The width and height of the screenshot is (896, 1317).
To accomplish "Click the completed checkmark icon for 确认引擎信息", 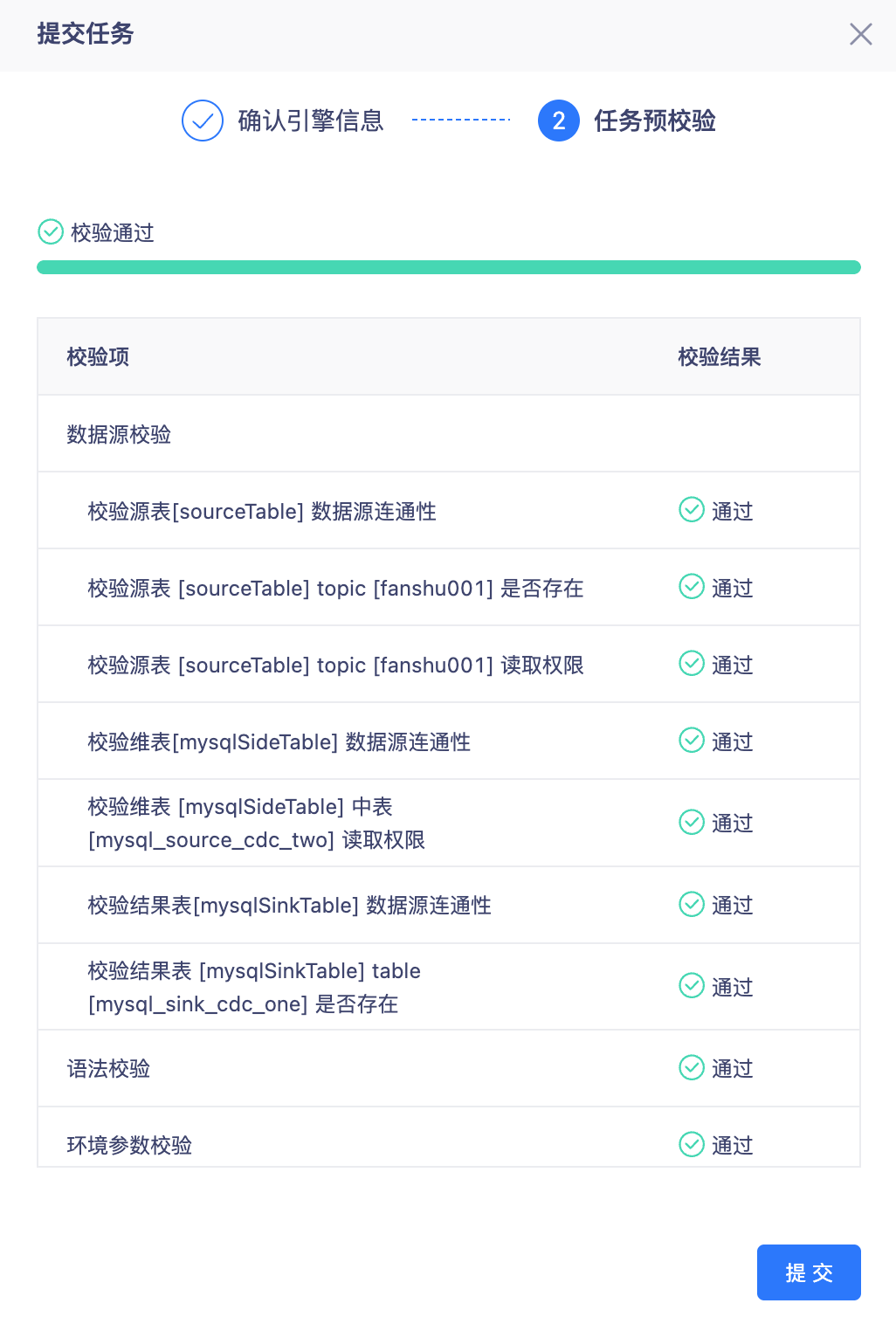I will pyautogui.click(x=203, y=121).
